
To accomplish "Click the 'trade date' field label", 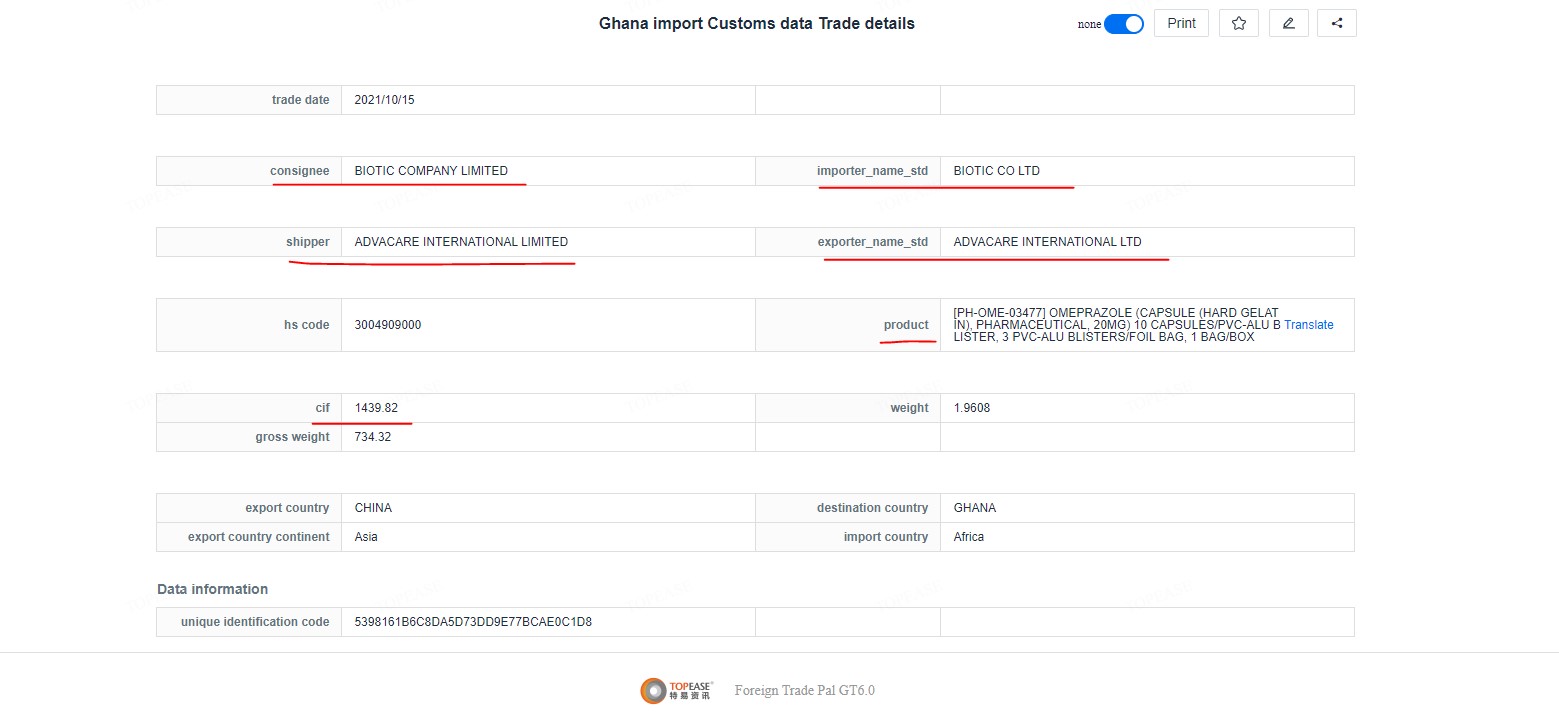I will coord(300,100).
